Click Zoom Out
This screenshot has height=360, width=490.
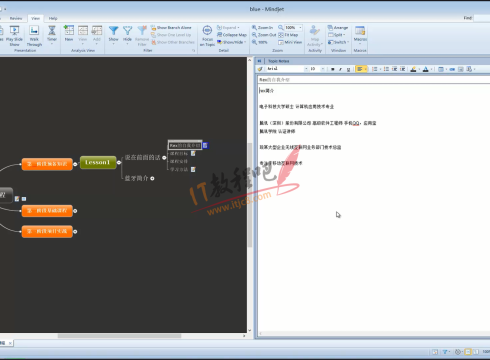(264, 35)
